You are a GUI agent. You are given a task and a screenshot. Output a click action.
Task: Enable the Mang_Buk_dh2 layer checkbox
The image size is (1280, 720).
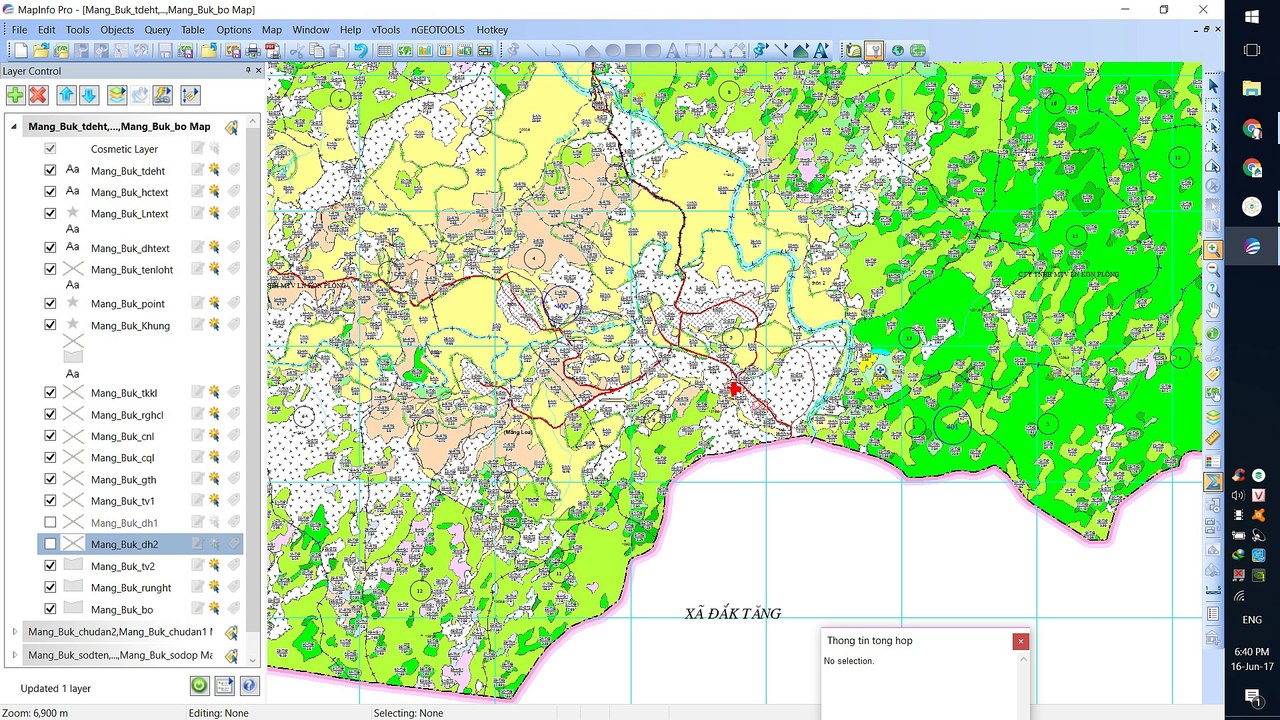(x=50, y=544)
